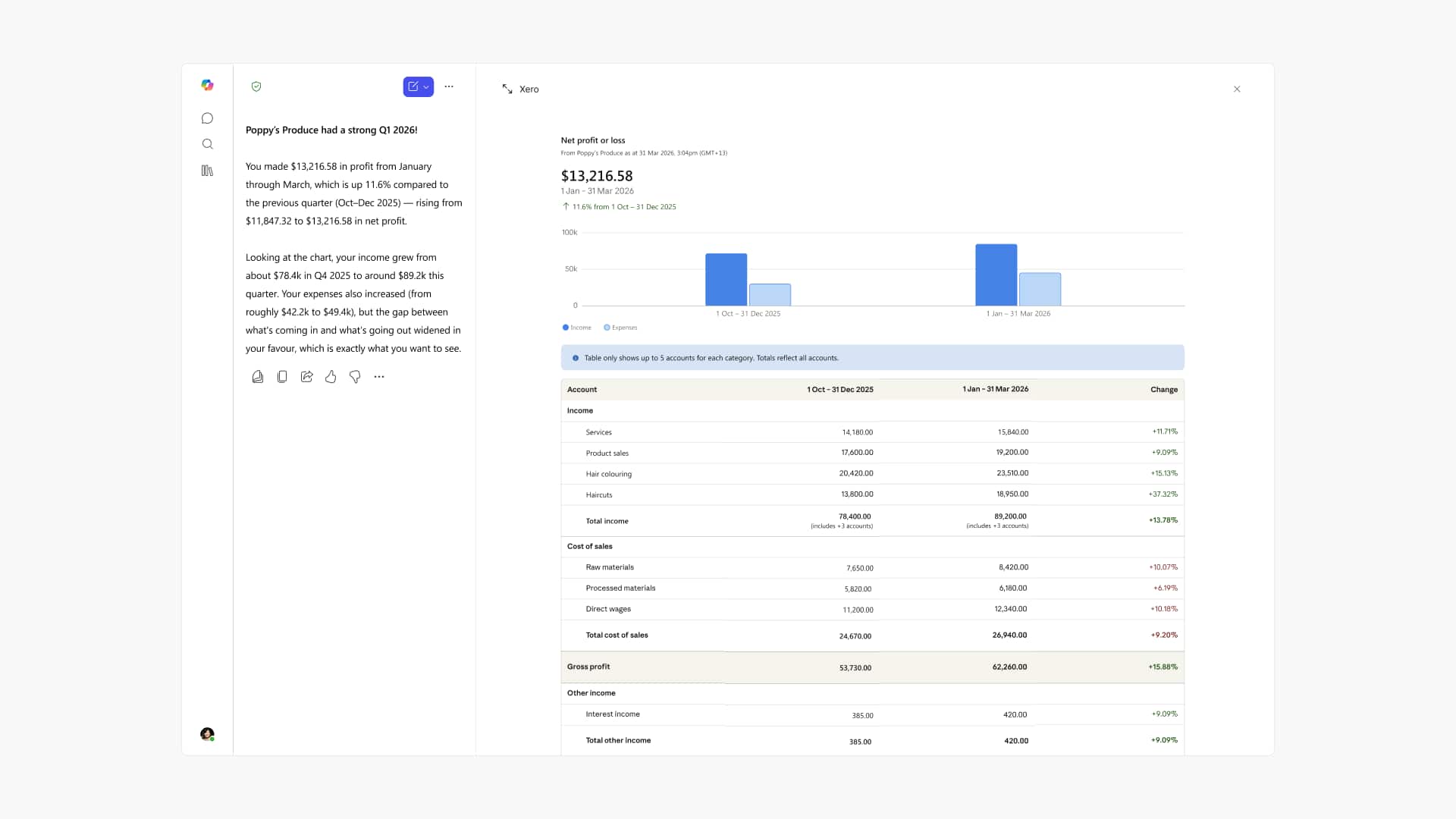Select the Interest income row label
The width and height of the screenshot is (1456, 819).
[612, 714]
